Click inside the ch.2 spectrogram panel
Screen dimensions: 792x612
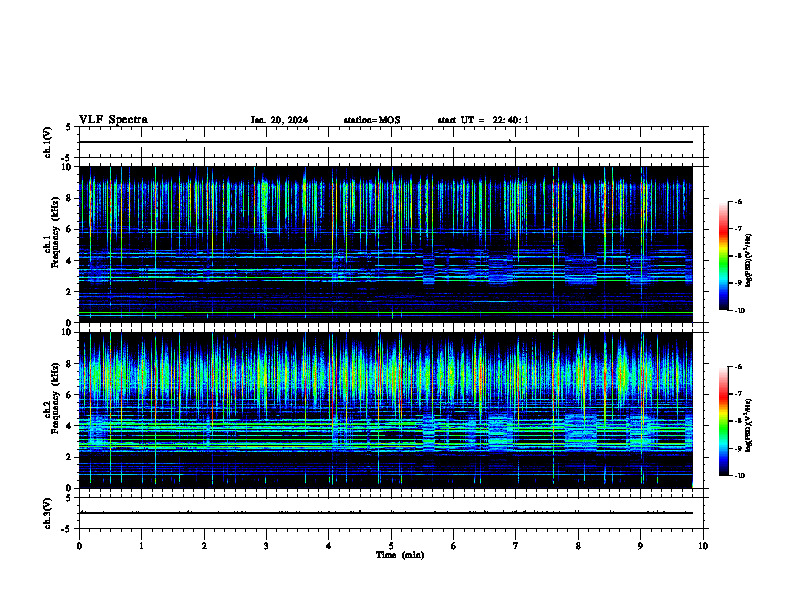(x=385, y=410)
